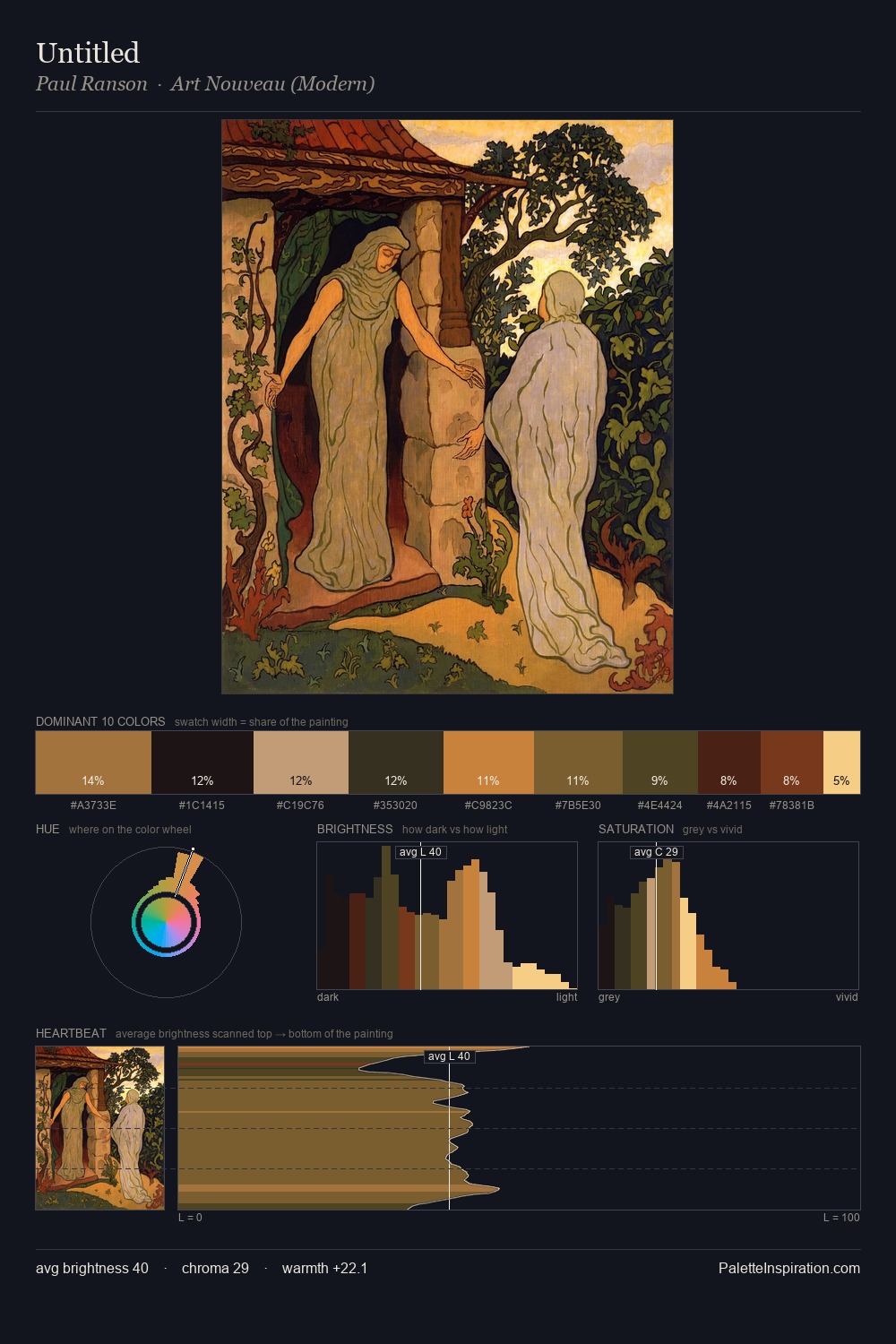
Task: Click the 'vivid' axis label
Action: (847, 997)
